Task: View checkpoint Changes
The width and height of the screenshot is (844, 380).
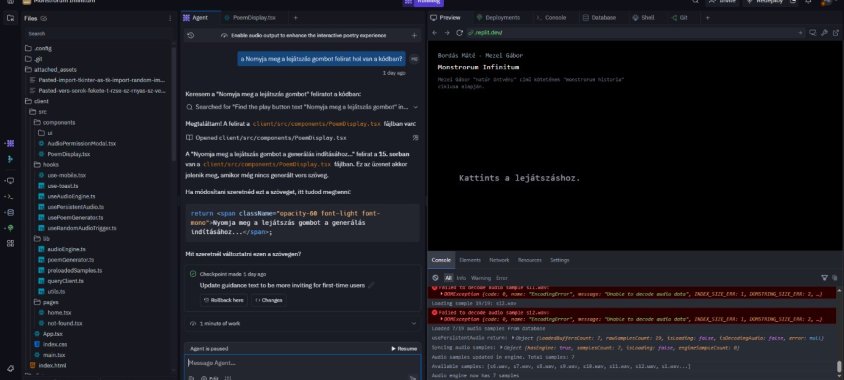Action: [x=269, y=300]
